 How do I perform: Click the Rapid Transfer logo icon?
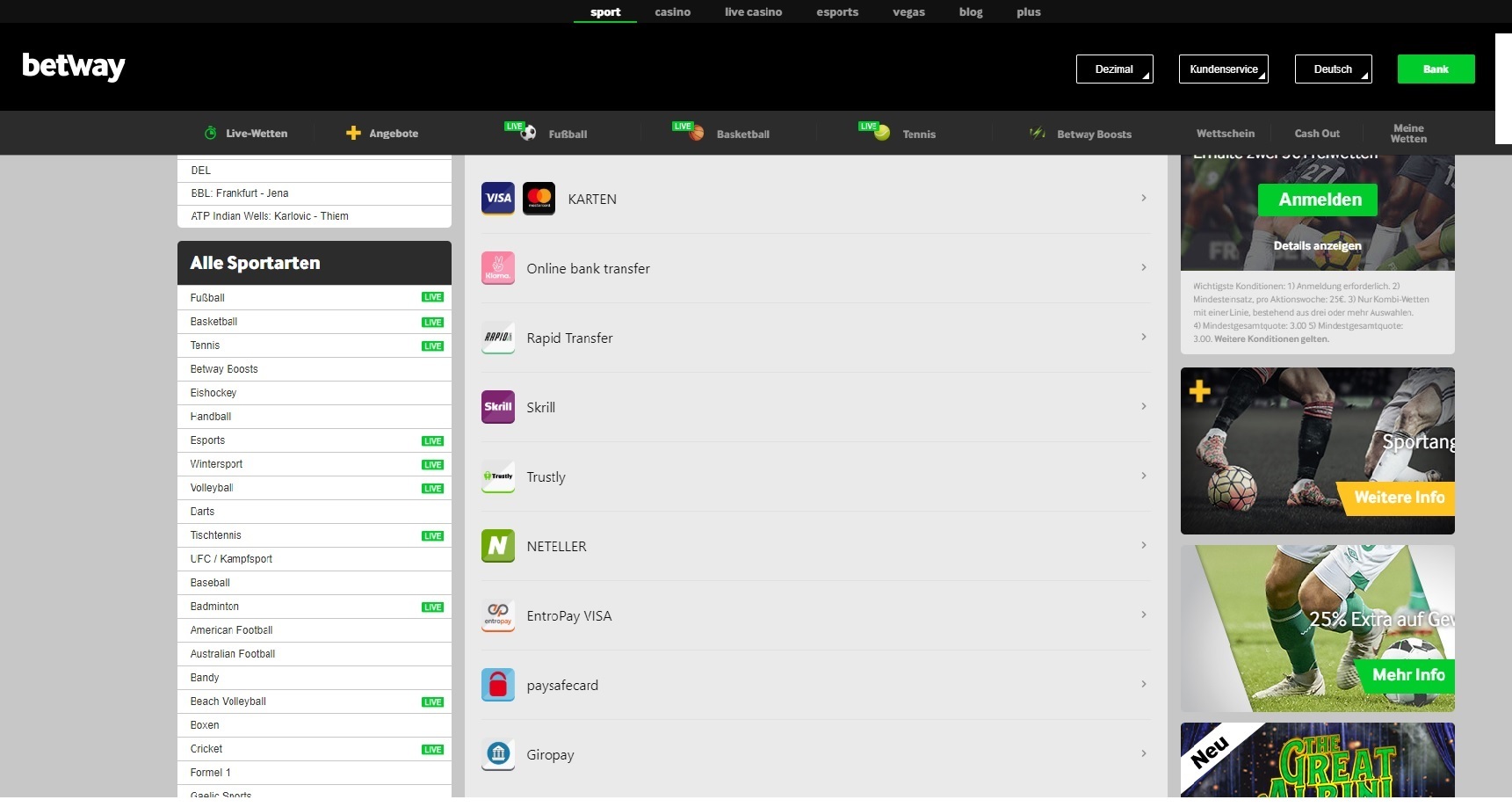click(498, 338)
